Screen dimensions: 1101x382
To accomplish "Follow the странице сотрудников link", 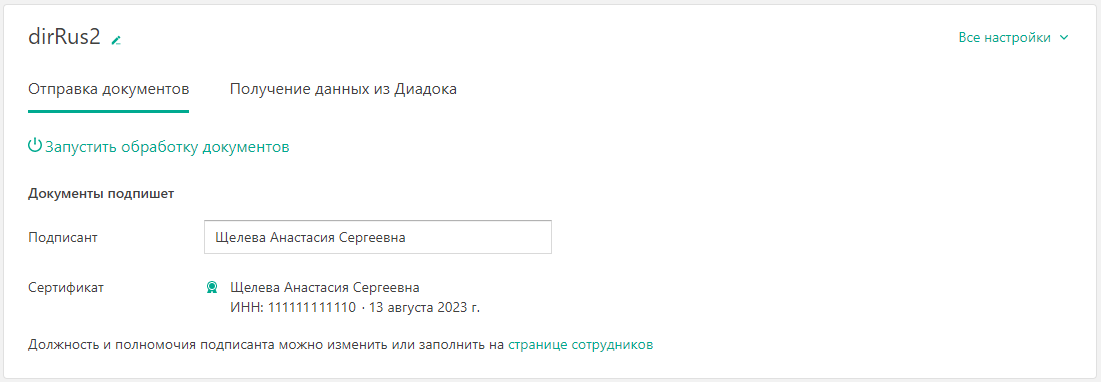I will [x=581, y=345].
